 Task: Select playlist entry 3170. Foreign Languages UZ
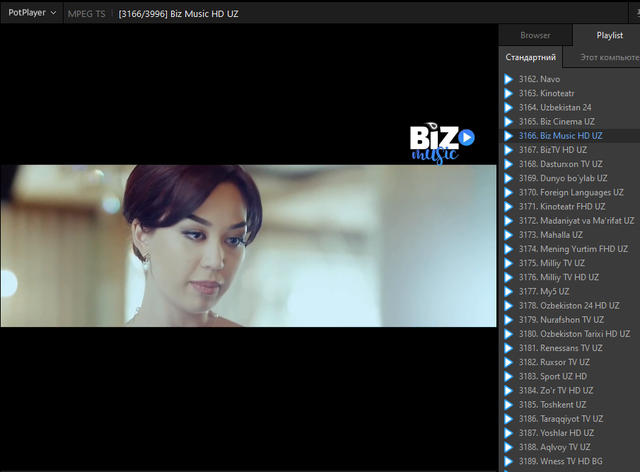point(570,192)
